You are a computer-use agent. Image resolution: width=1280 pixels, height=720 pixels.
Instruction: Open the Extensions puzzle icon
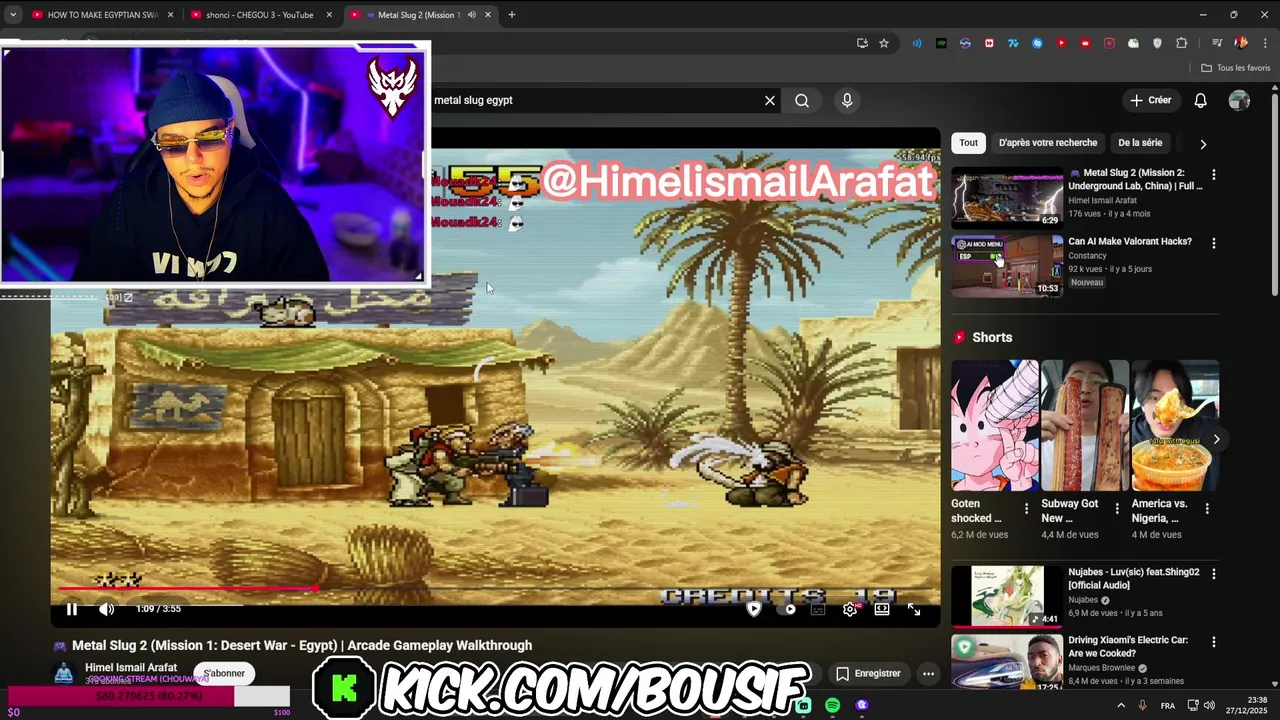pos(1182,43)
